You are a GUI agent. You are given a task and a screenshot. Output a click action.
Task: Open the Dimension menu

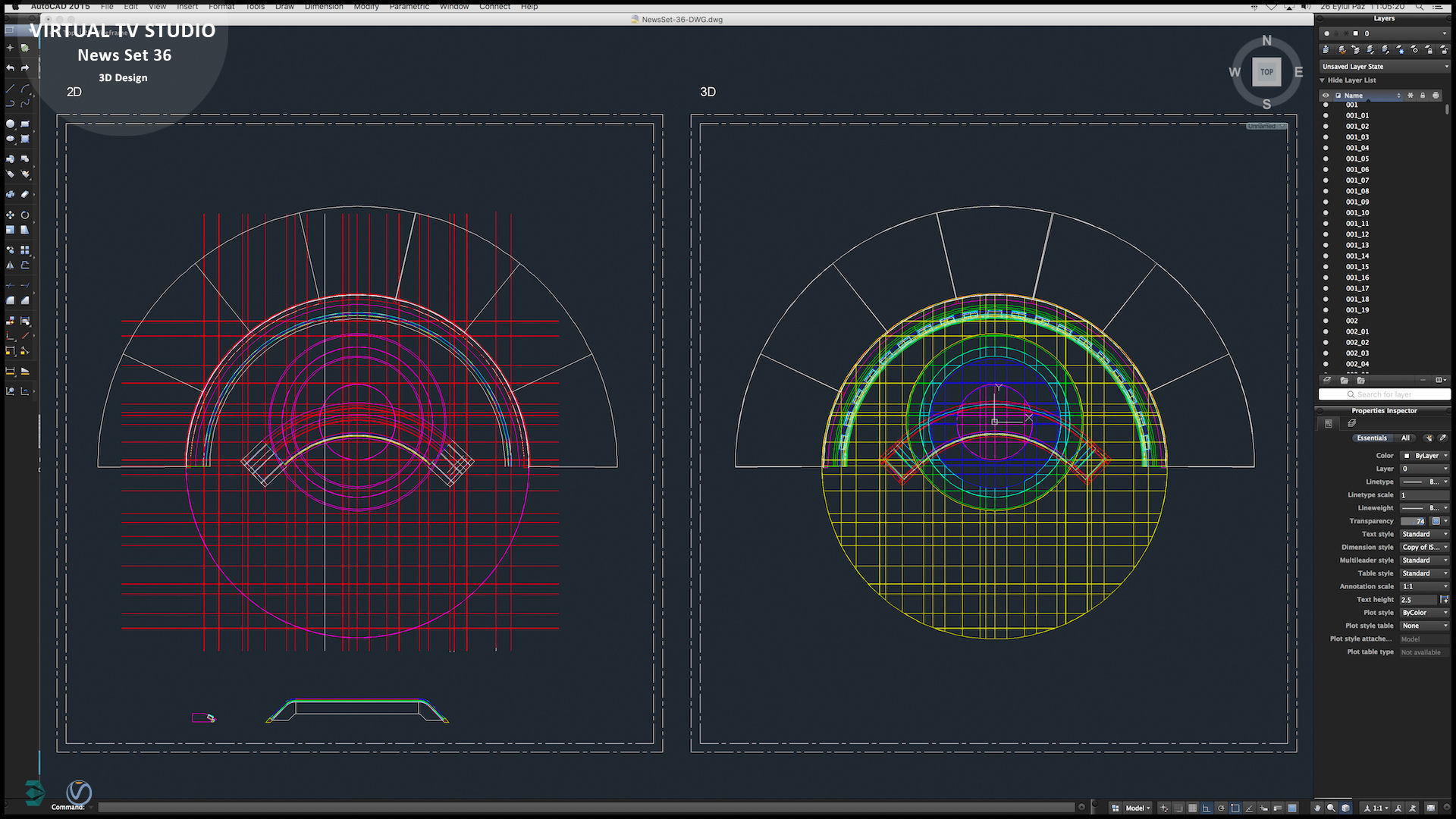pyautogui.click(x=324, y=6)
